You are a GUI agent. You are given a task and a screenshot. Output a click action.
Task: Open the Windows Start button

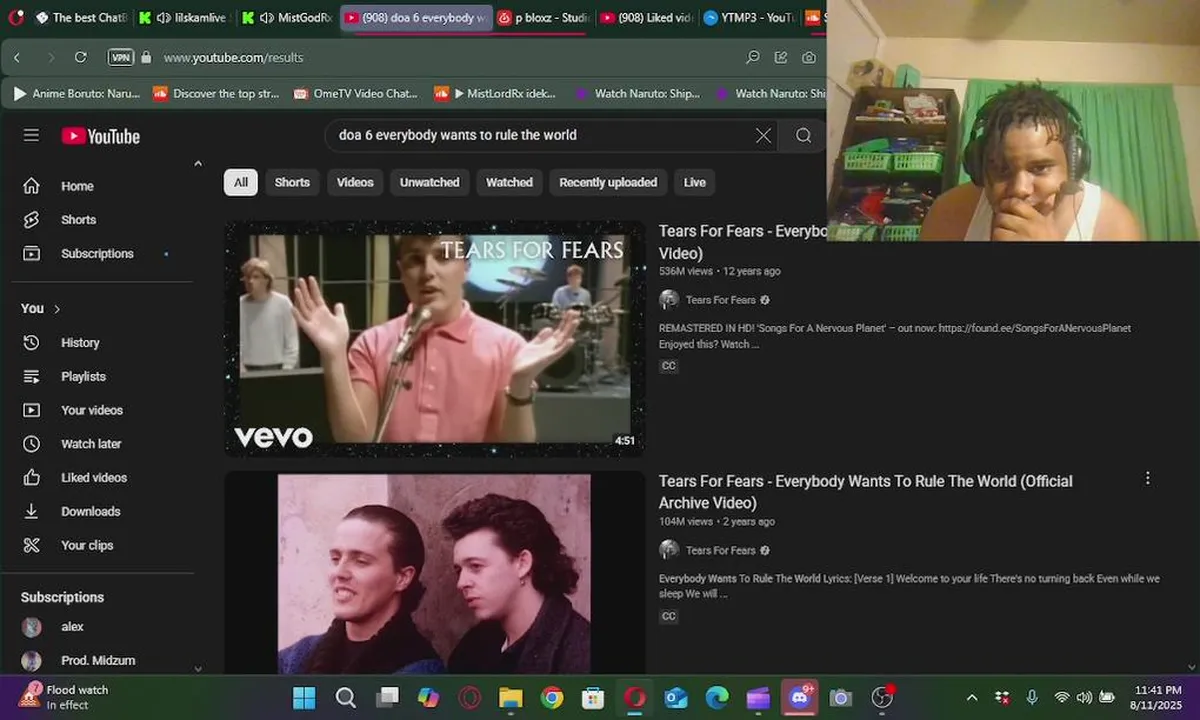coord(304,697)
